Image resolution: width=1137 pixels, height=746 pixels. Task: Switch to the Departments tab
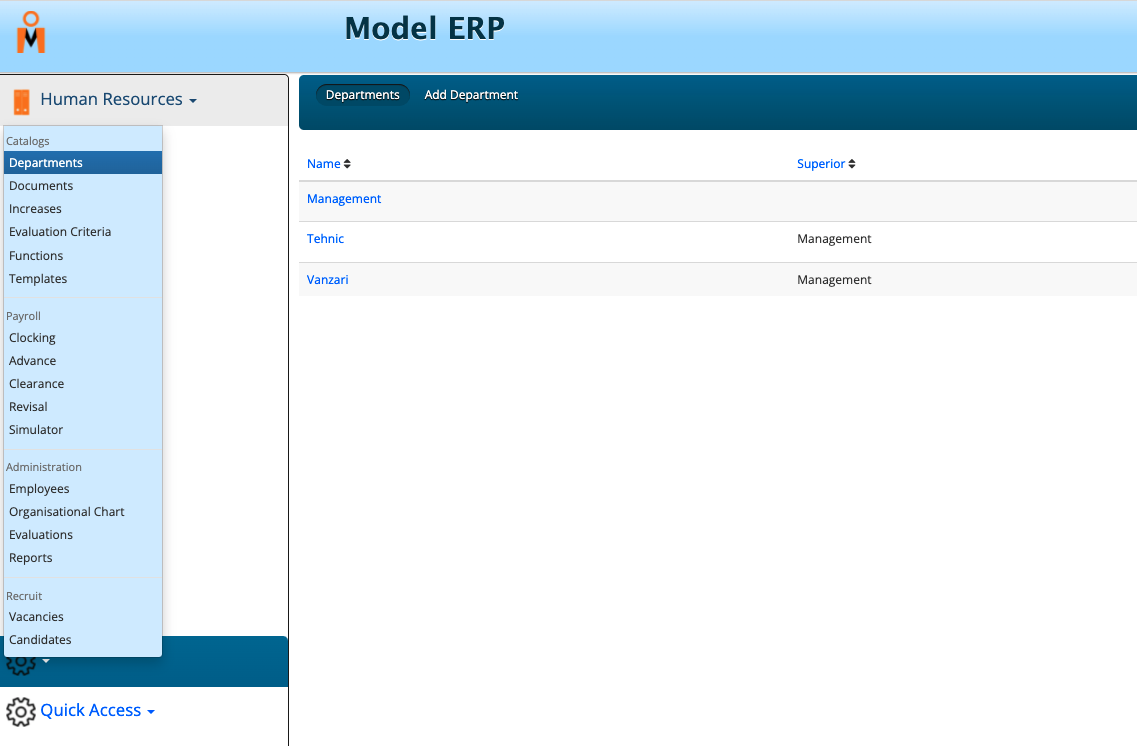pyautogui.click(x=362, y=95)
